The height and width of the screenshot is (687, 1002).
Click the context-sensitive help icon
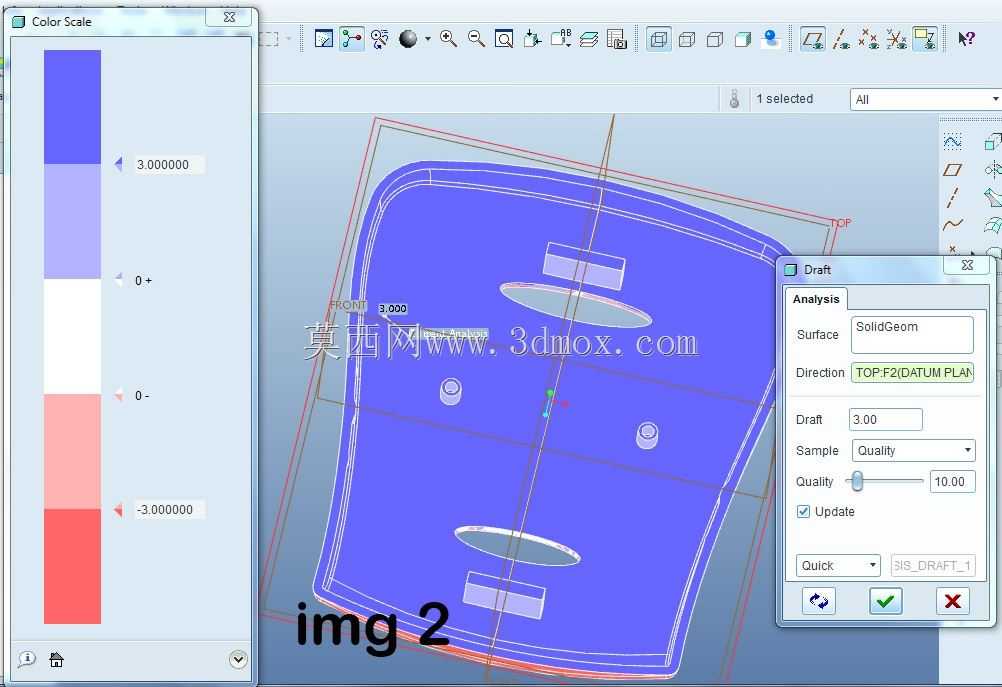coord(966,39)
